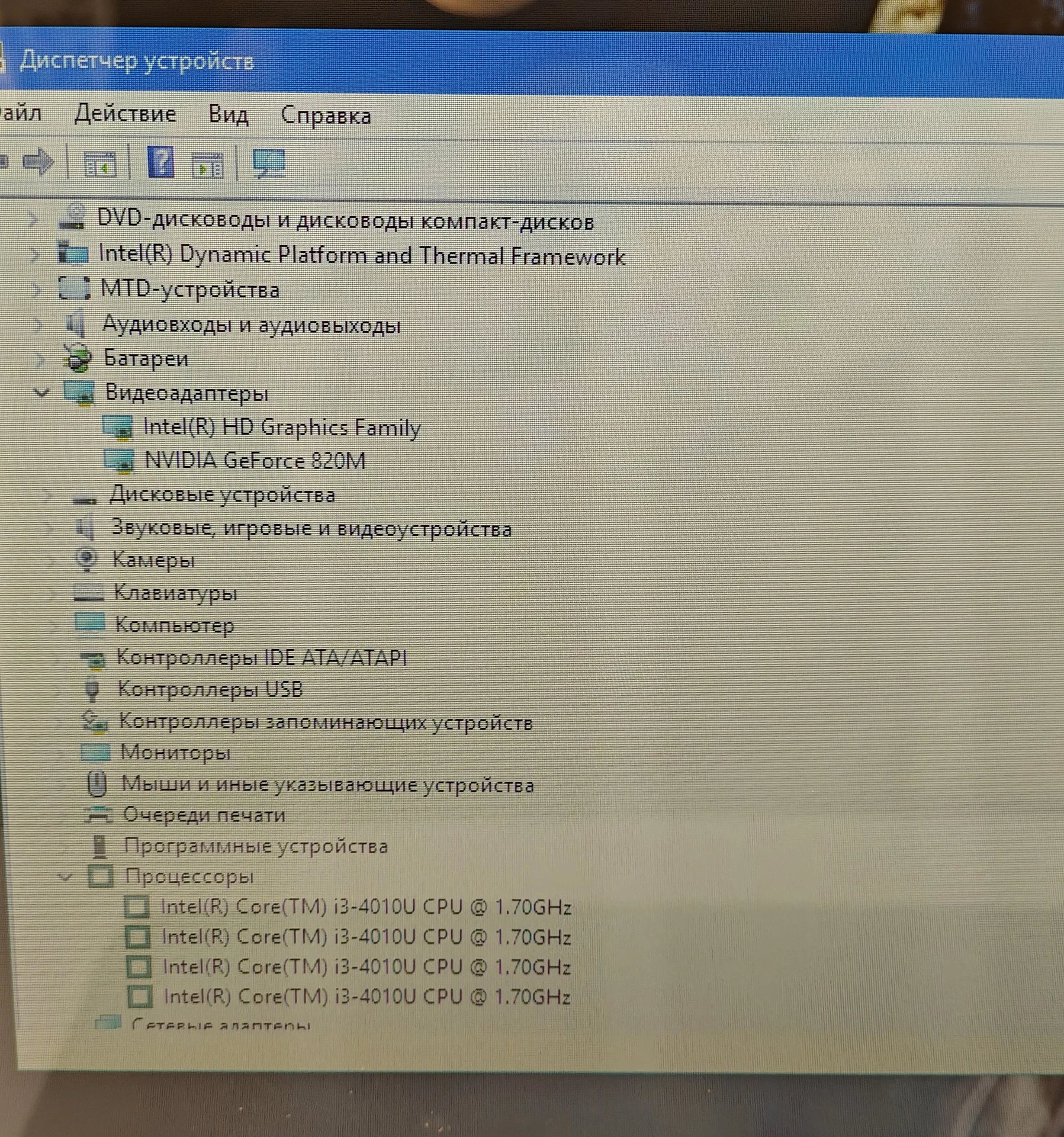Click the Звуковые, игровые и видеоустройства icon
Screen dimensions: 1064x1137
85,527
